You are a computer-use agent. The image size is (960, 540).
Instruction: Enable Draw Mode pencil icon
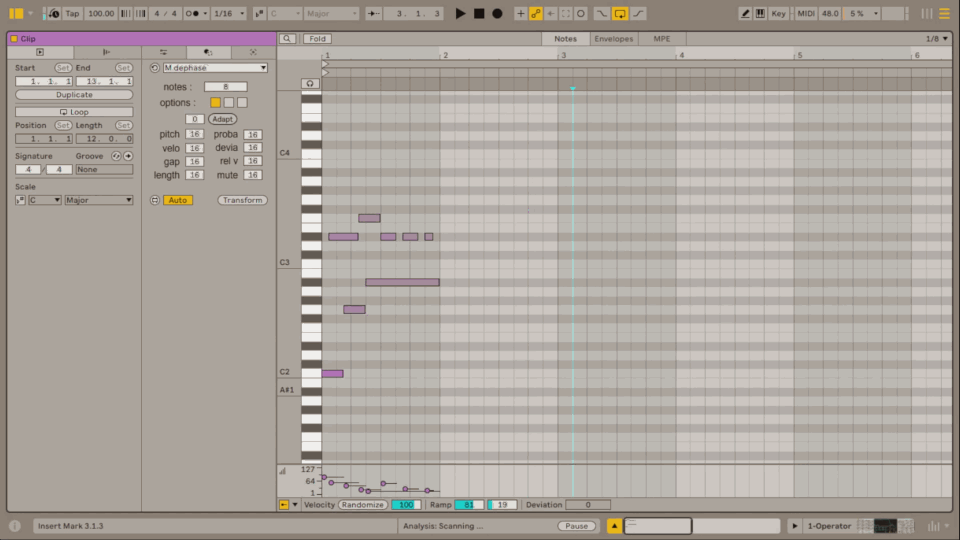746,13
